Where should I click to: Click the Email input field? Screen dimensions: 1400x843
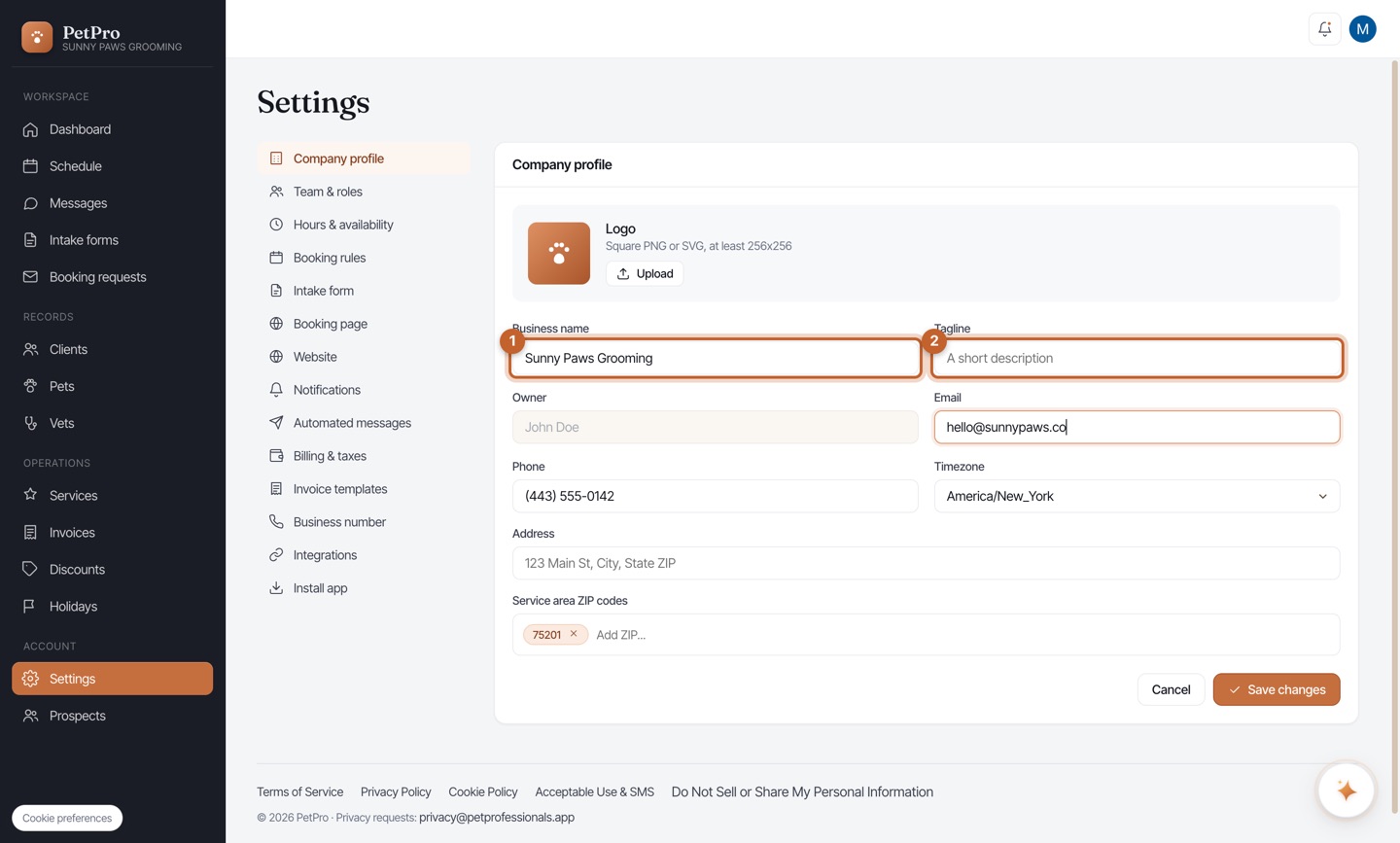pos(1137,427)
